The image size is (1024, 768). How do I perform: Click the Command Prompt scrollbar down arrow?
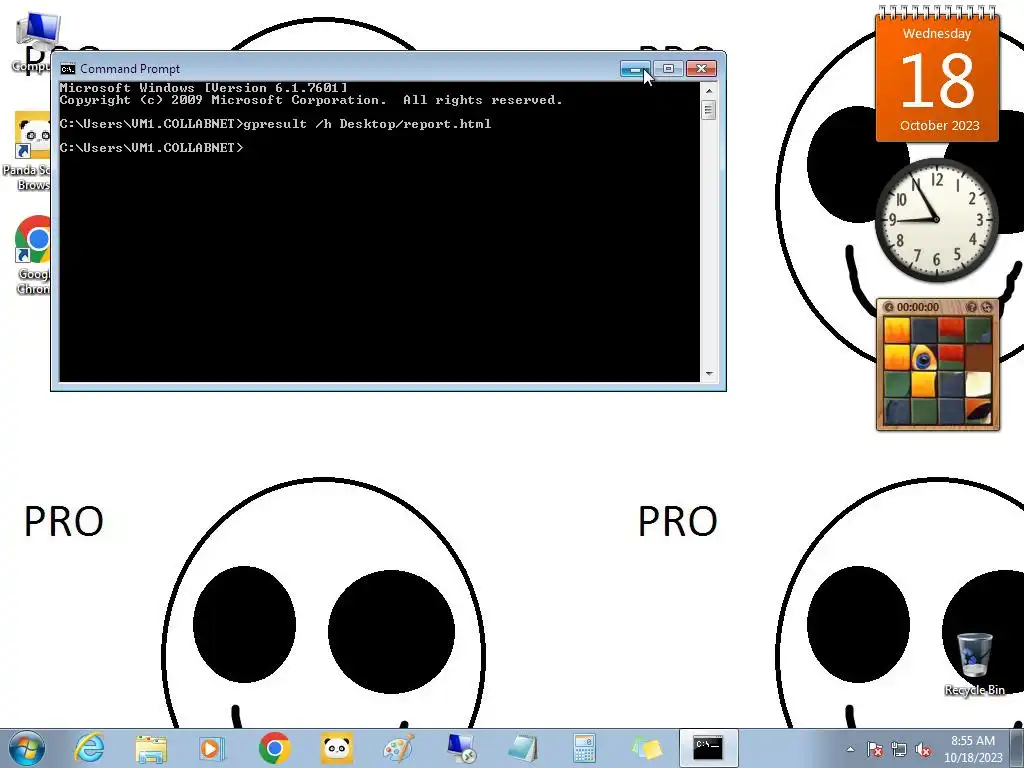[x=709, y=374]
